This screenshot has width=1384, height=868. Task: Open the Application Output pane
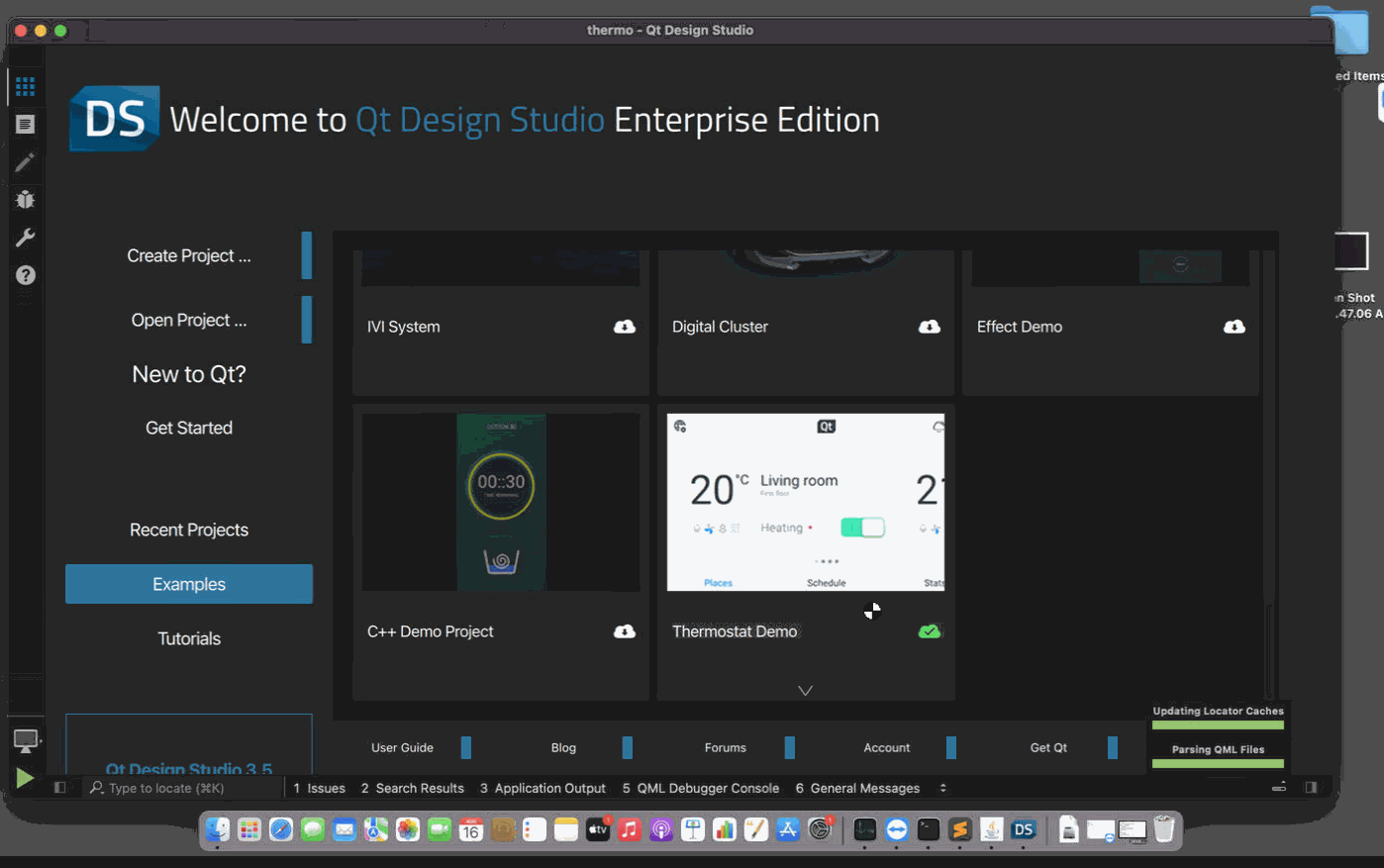click(543, 788)
